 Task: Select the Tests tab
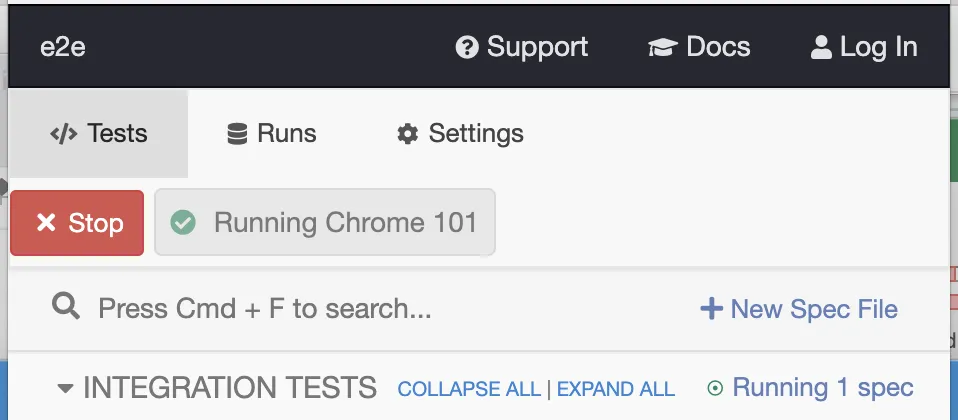tap(98, 134)
